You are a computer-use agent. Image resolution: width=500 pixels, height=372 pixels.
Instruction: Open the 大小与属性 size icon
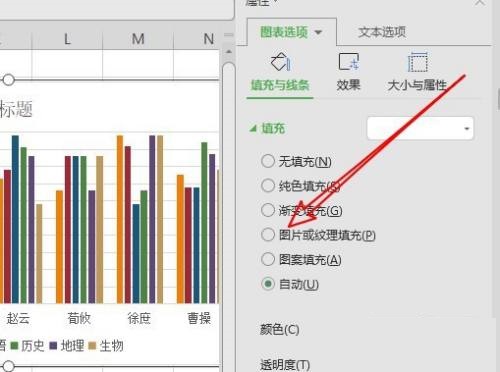417,62
